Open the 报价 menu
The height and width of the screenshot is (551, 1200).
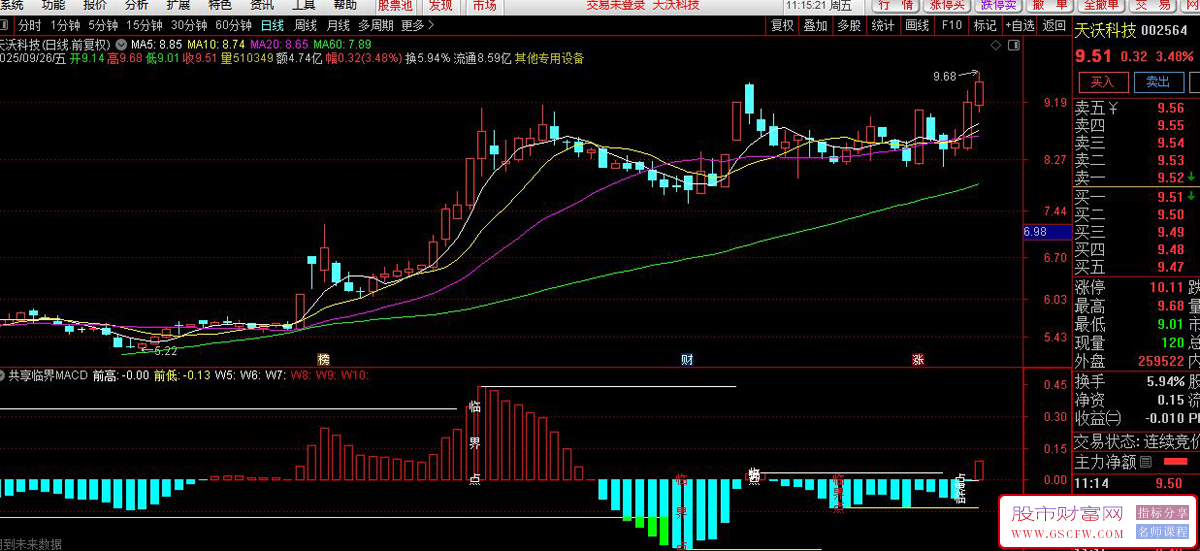(95, 5)
